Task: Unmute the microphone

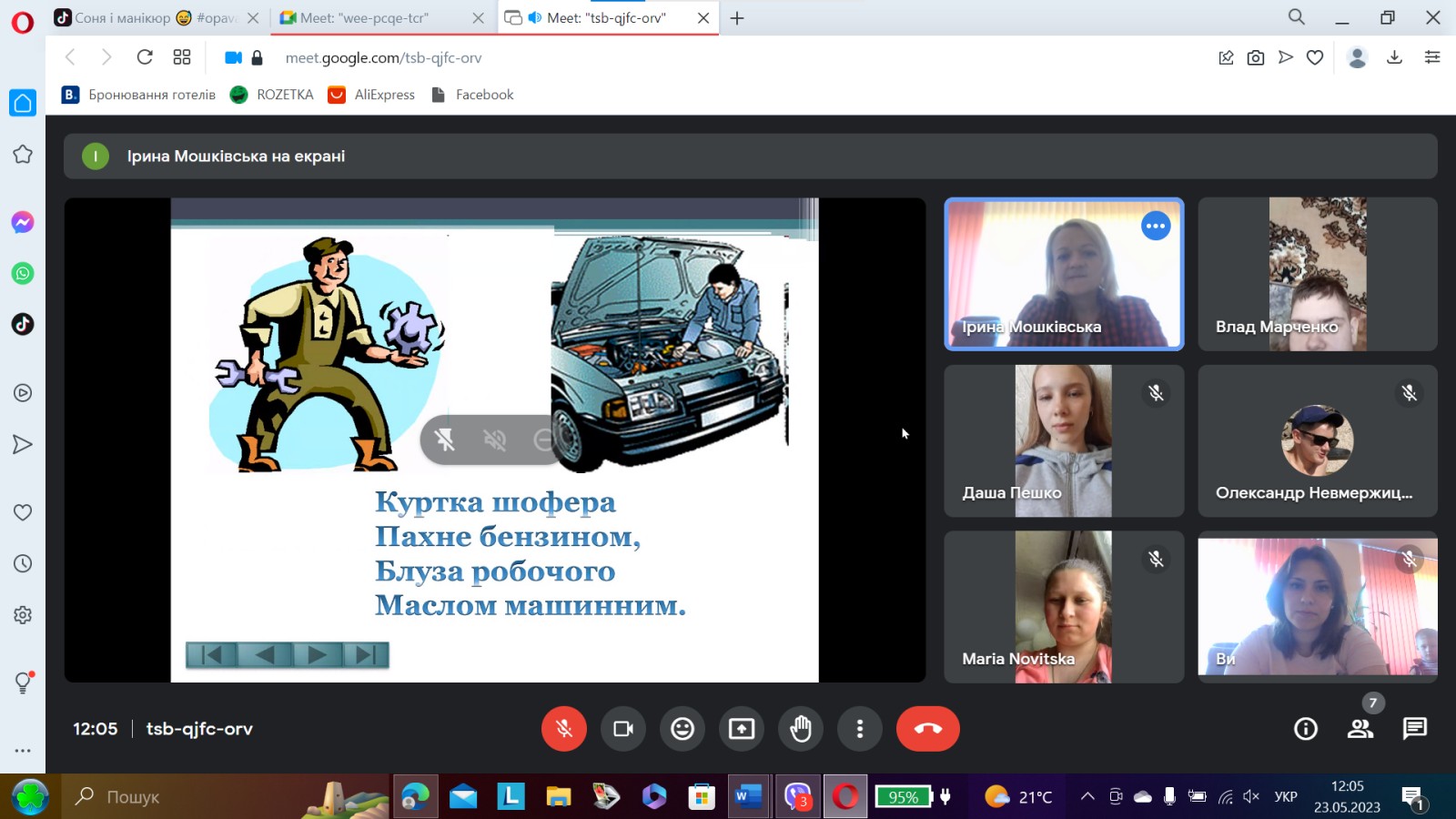Action: [563, 729]
